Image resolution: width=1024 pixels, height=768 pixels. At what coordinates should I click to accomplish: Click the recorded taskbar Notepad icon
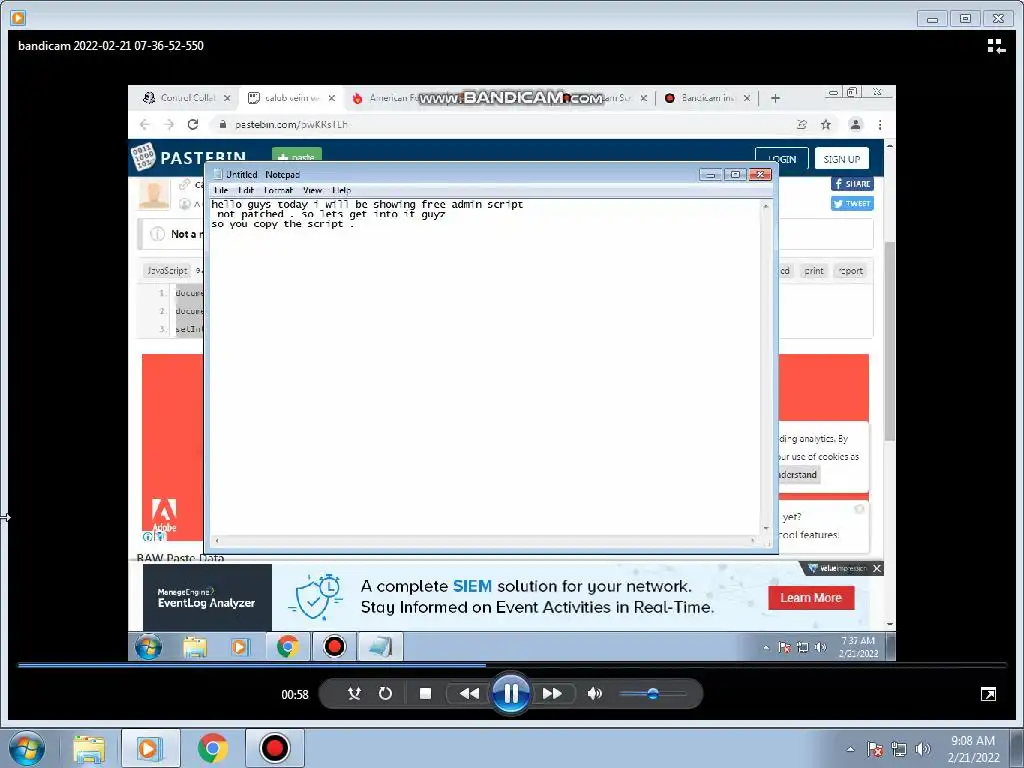[380, 647]
